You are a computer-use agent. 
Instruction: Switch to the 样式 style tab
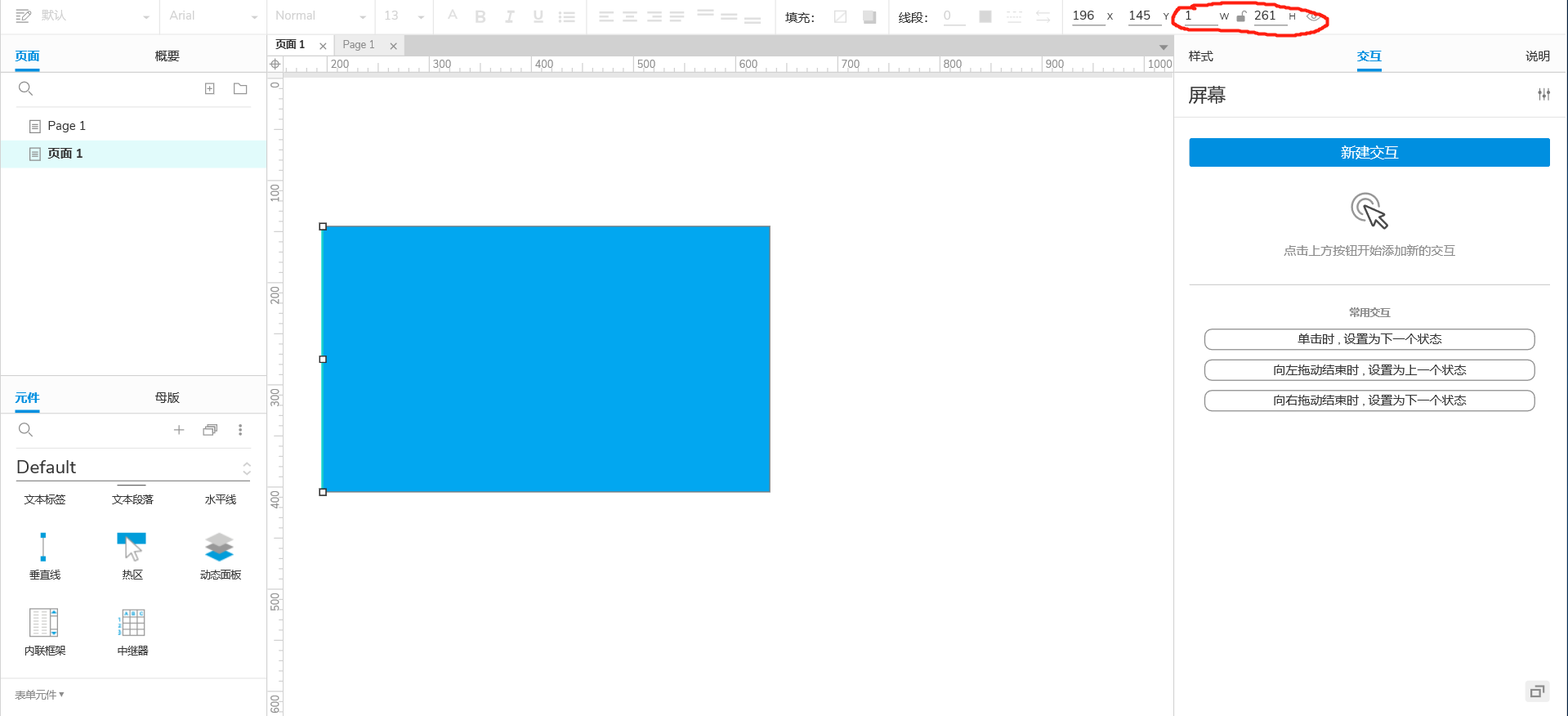[1201, 56]
